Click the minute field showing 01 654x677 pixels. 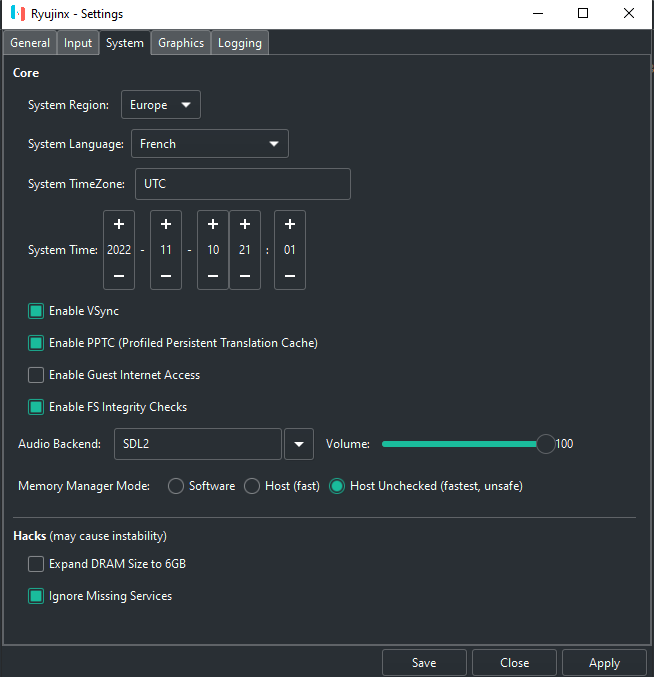click(290, 250)
